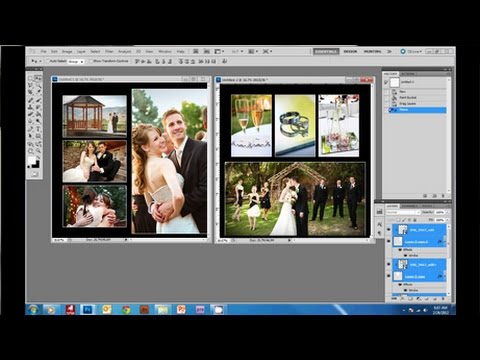
Task: Click Photoshop icon in the taskbar
Action: (88, 310)
